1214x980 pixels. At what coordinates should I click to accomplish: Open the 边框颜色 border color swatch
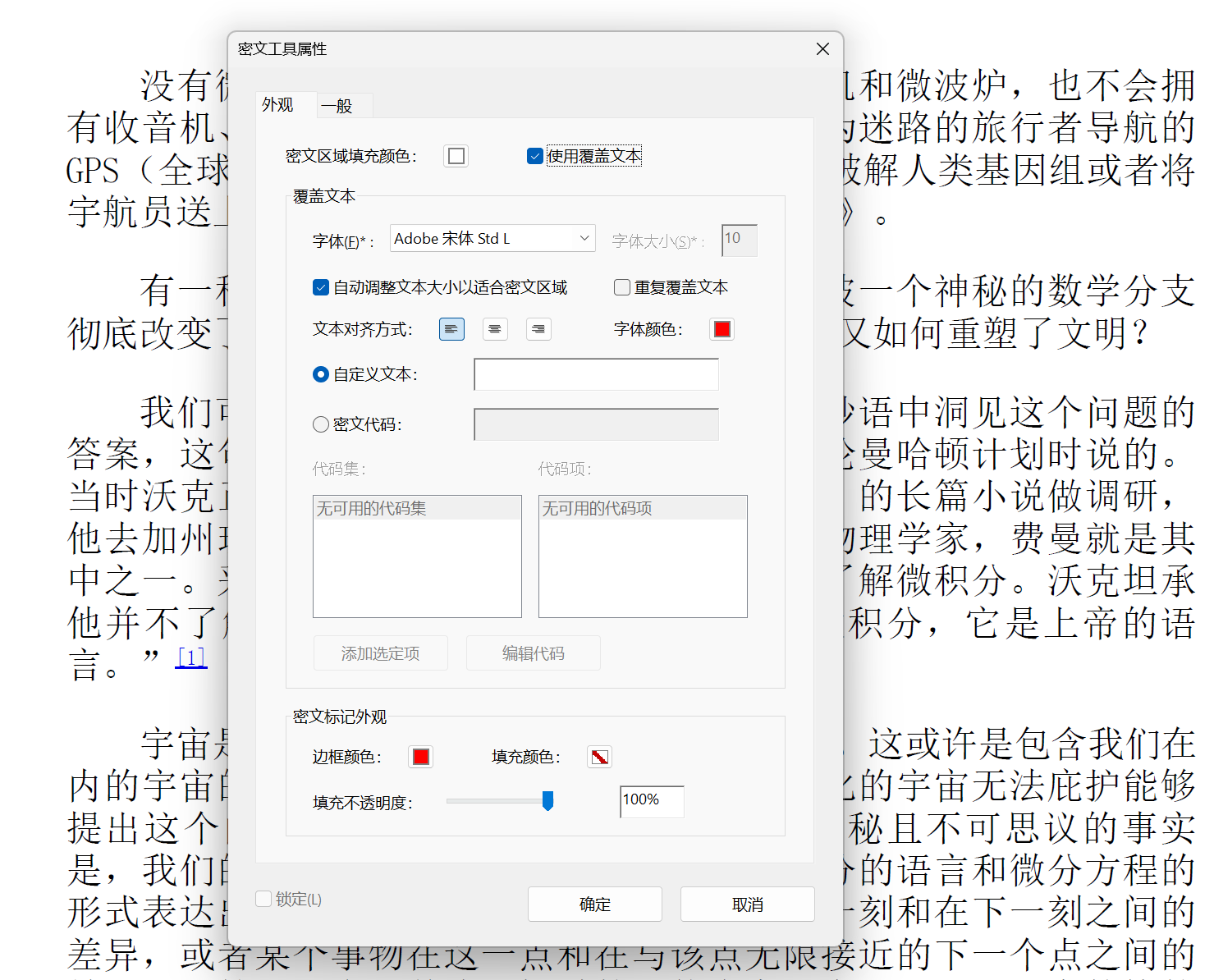(420, 756)
